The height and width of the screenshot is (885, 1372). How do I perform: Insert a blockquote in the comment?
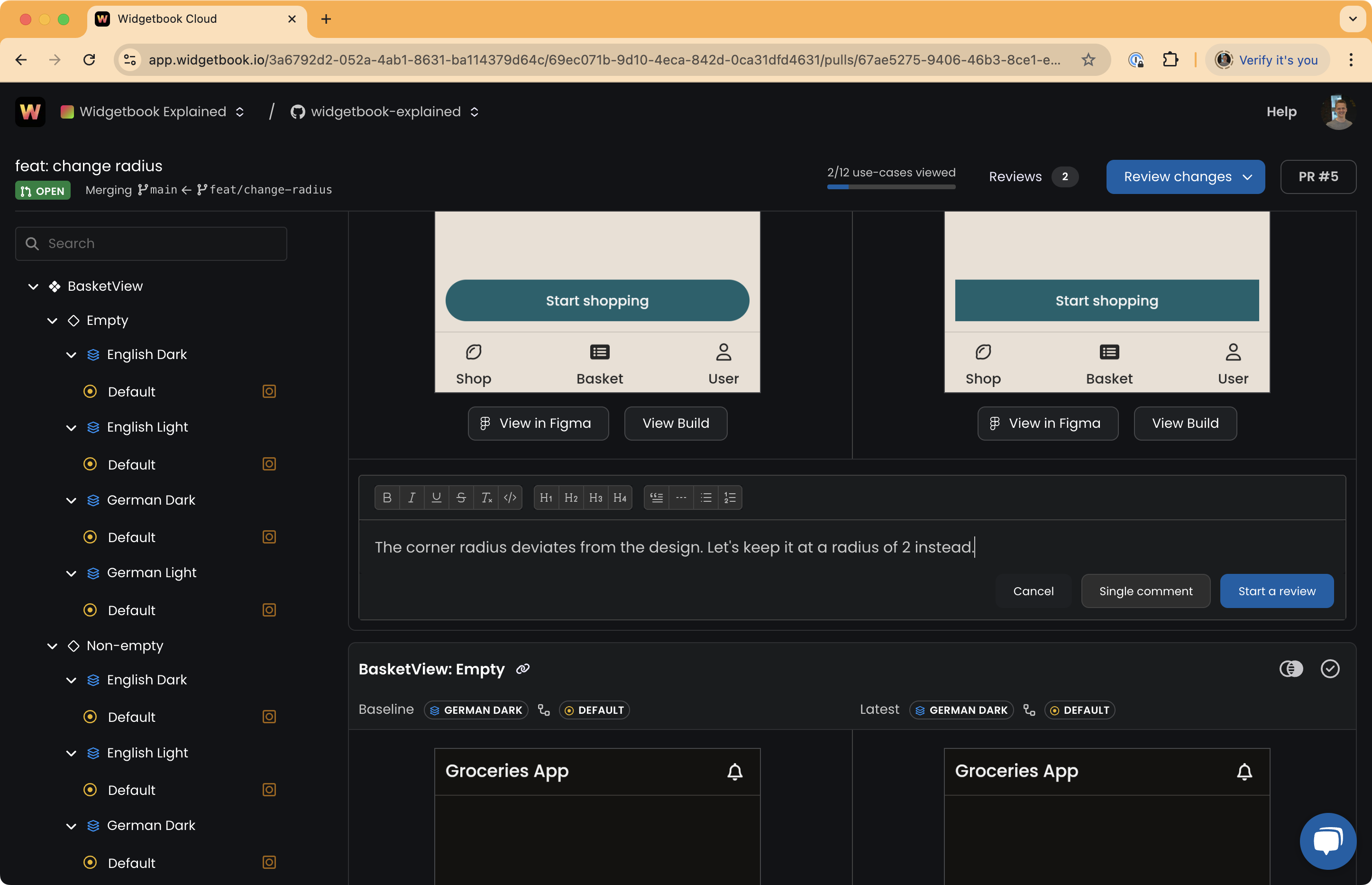tap(657, 498)
